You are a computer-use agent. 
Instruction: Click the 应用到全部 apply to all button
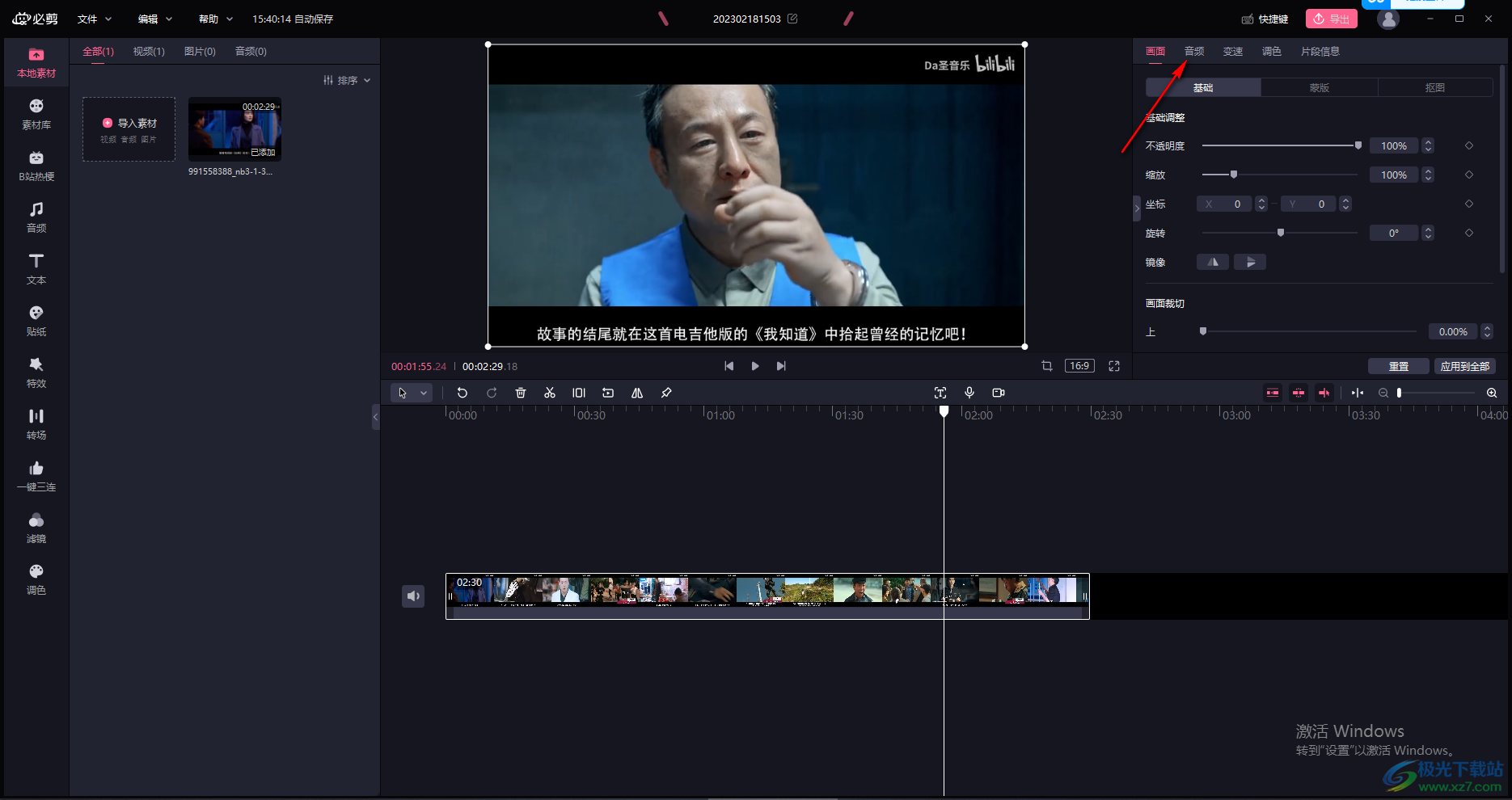pos(1465,366)
